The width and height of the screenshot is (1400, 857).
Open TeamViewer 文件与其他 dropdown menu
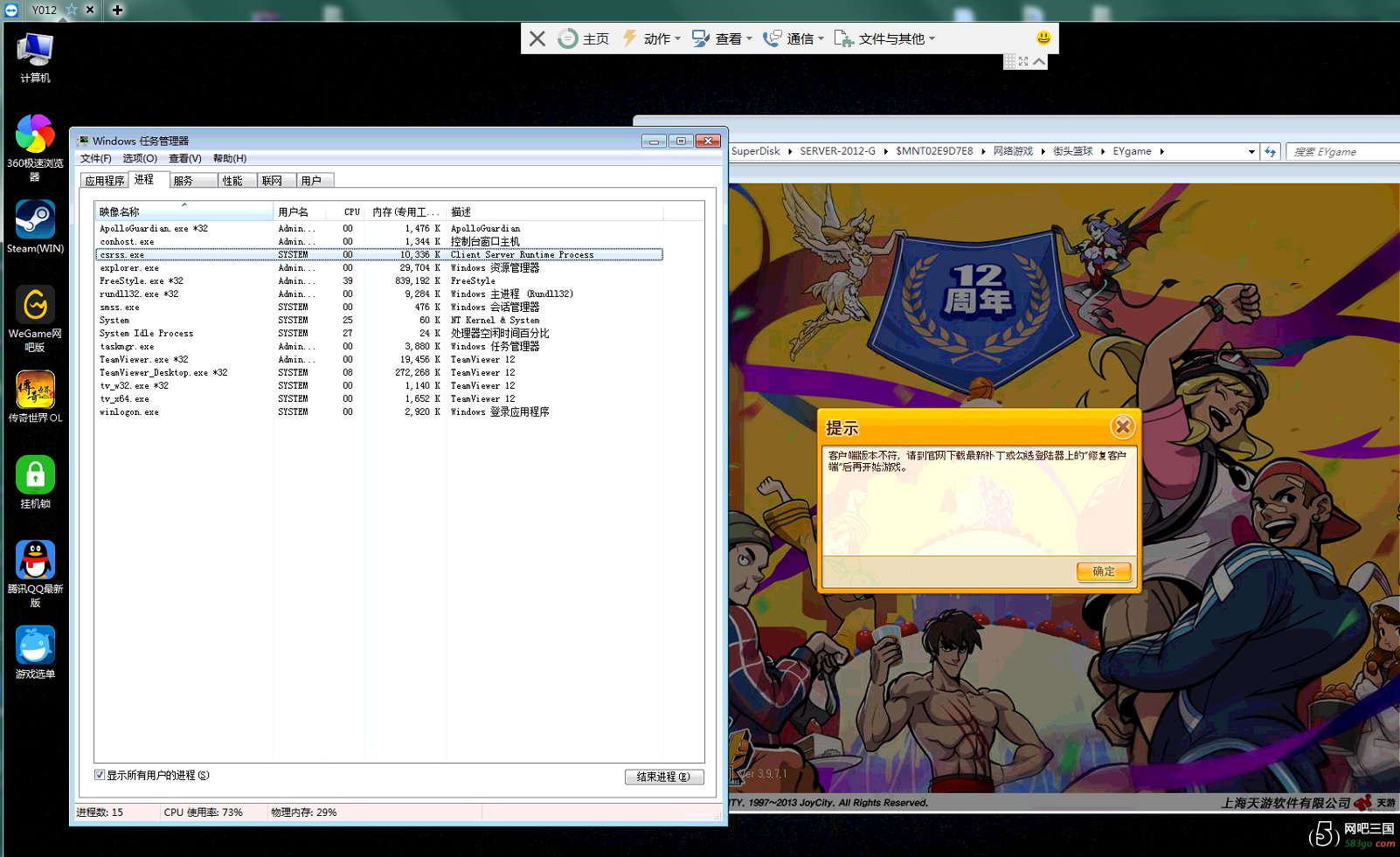click(x=885, y=38)
